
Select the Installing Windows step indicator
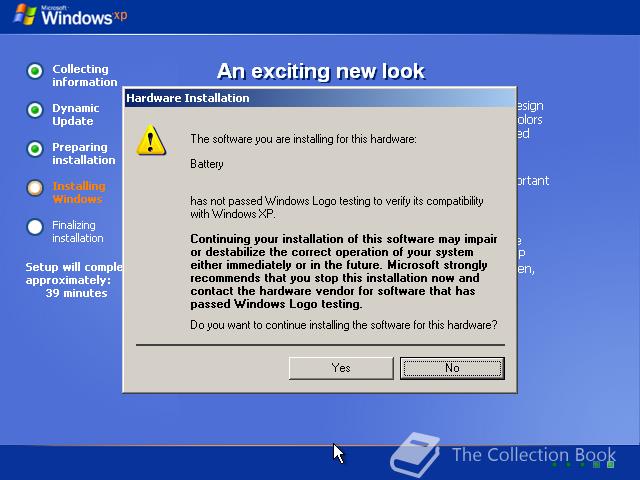(x=35, y=188)
